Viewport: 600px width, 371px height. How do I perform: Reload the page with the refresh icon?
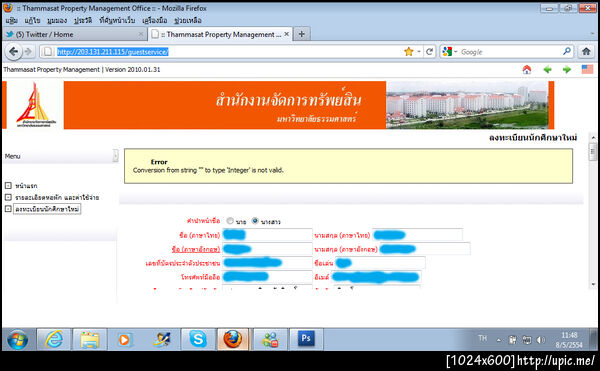coord(429,52)
